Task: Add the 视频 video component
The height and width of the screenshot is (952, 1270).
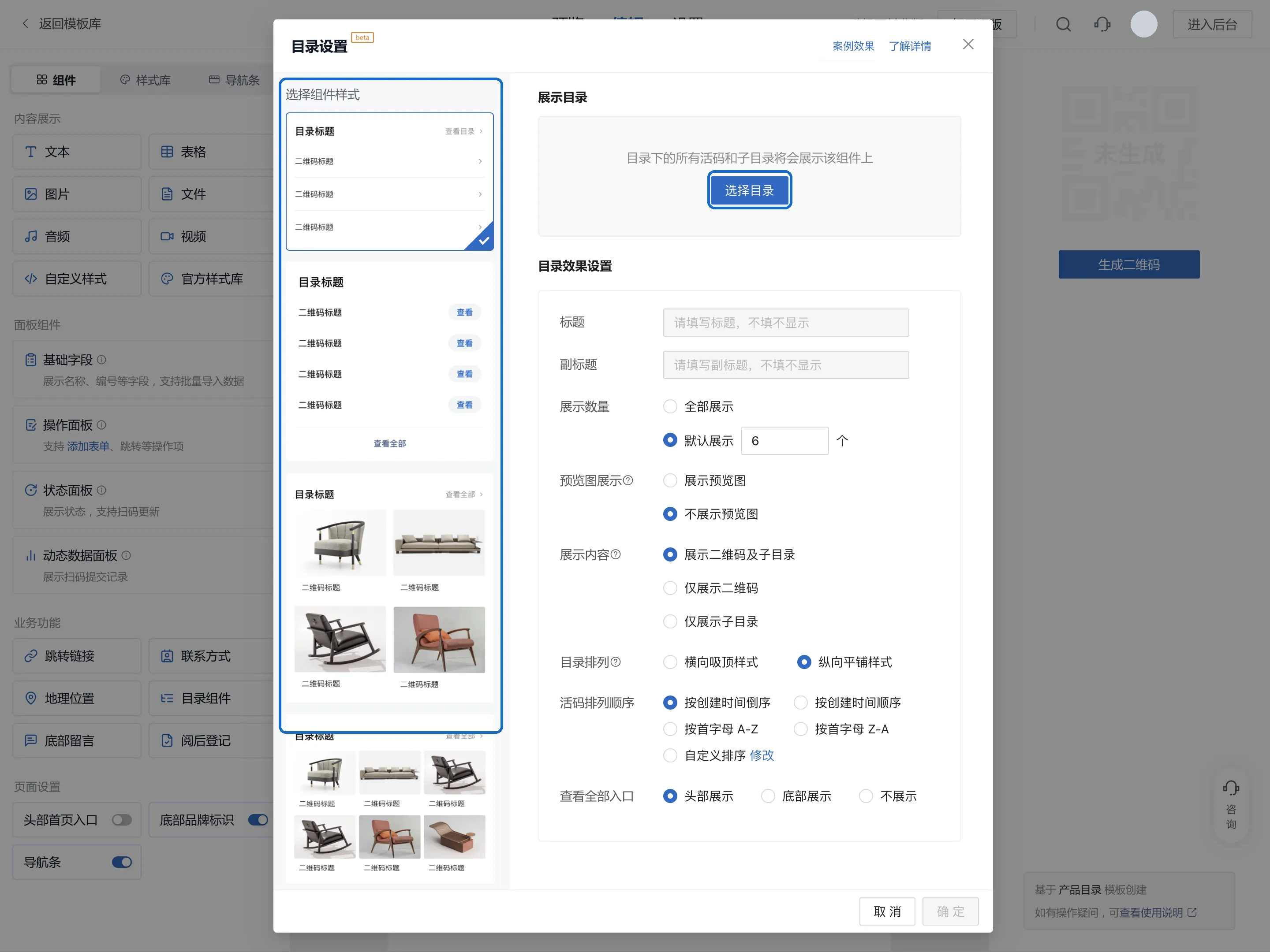Action: click(x=211, y=236)
